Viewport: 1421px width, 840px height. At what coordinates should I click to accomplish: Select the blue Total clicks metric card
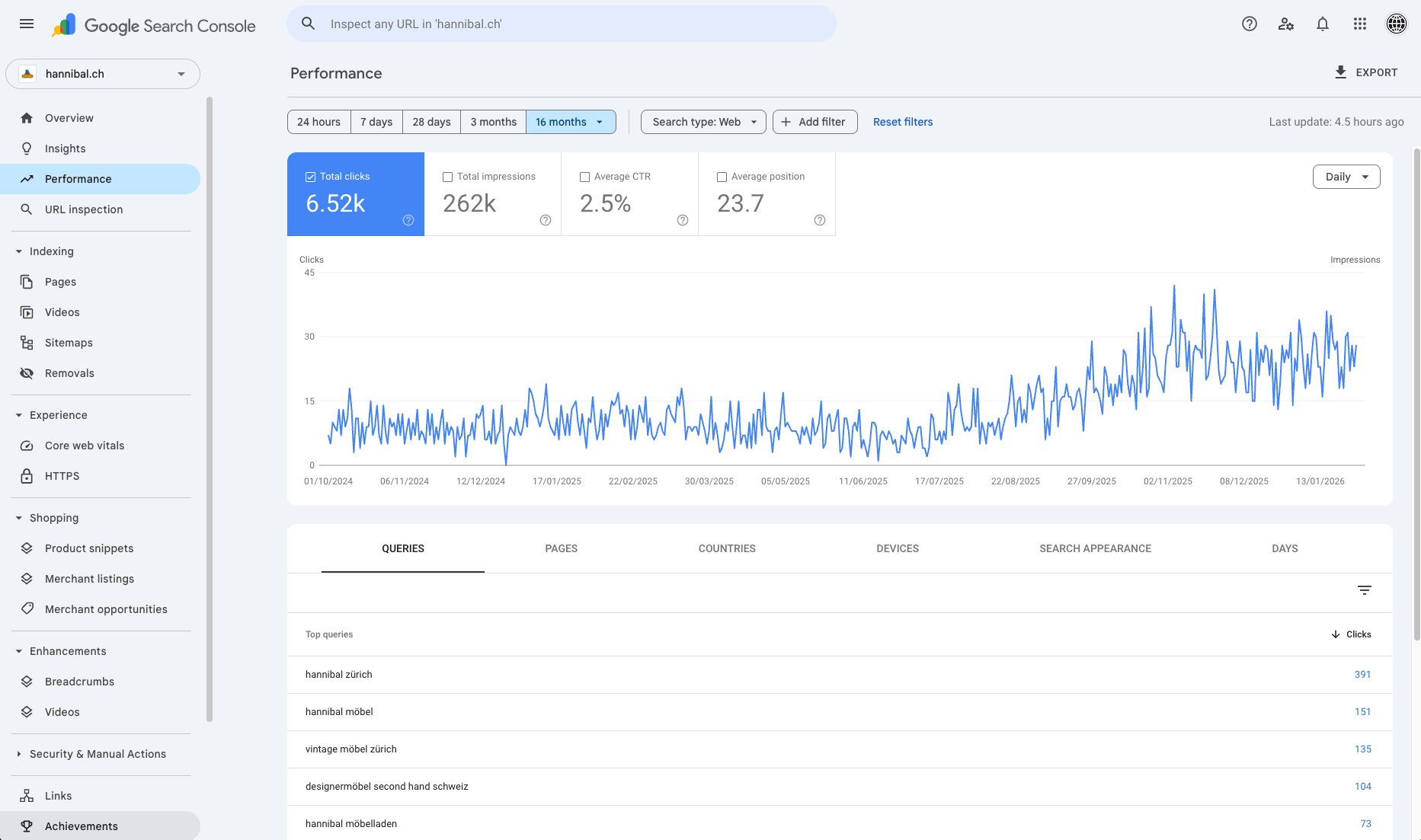355,193
